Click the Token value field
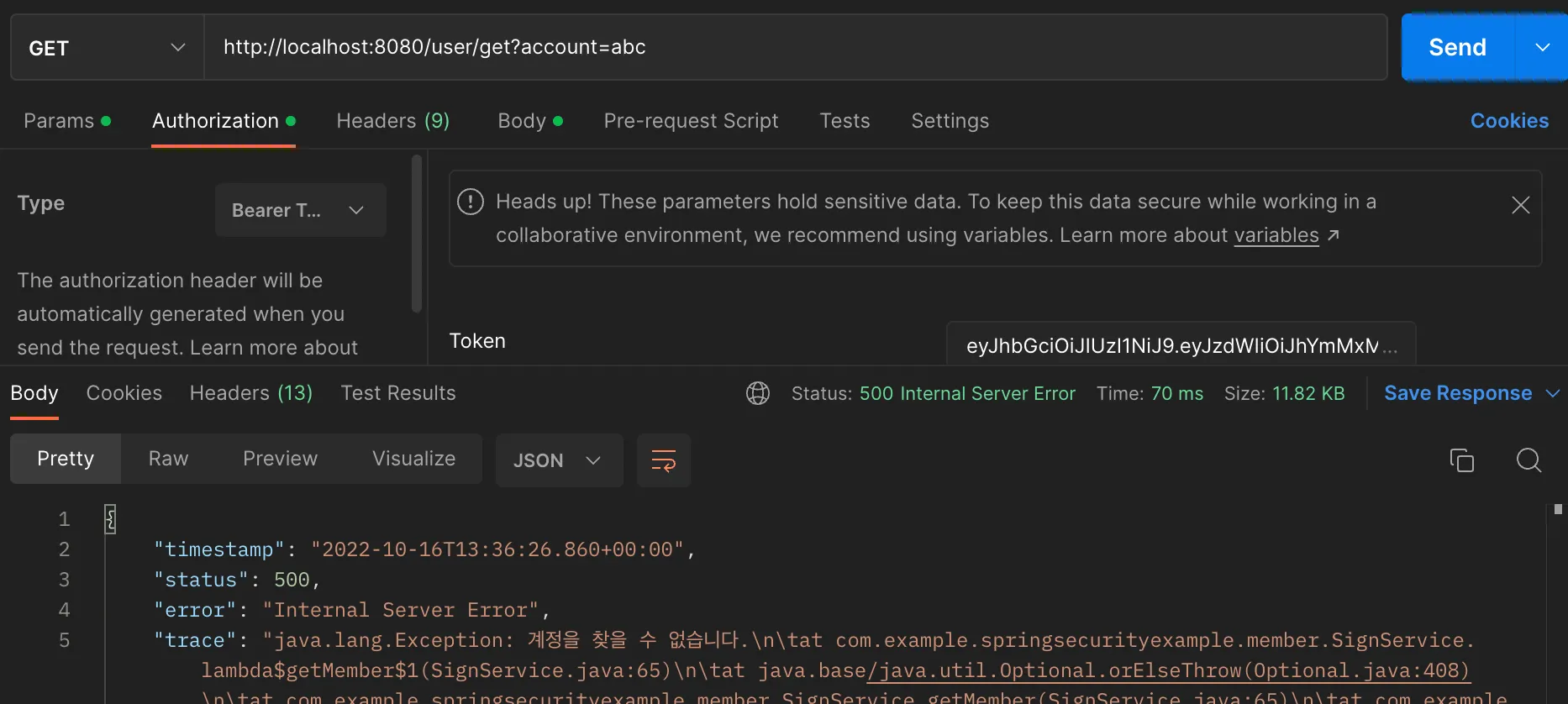This screenshot has height=704, width=1568. (1179, 345)
